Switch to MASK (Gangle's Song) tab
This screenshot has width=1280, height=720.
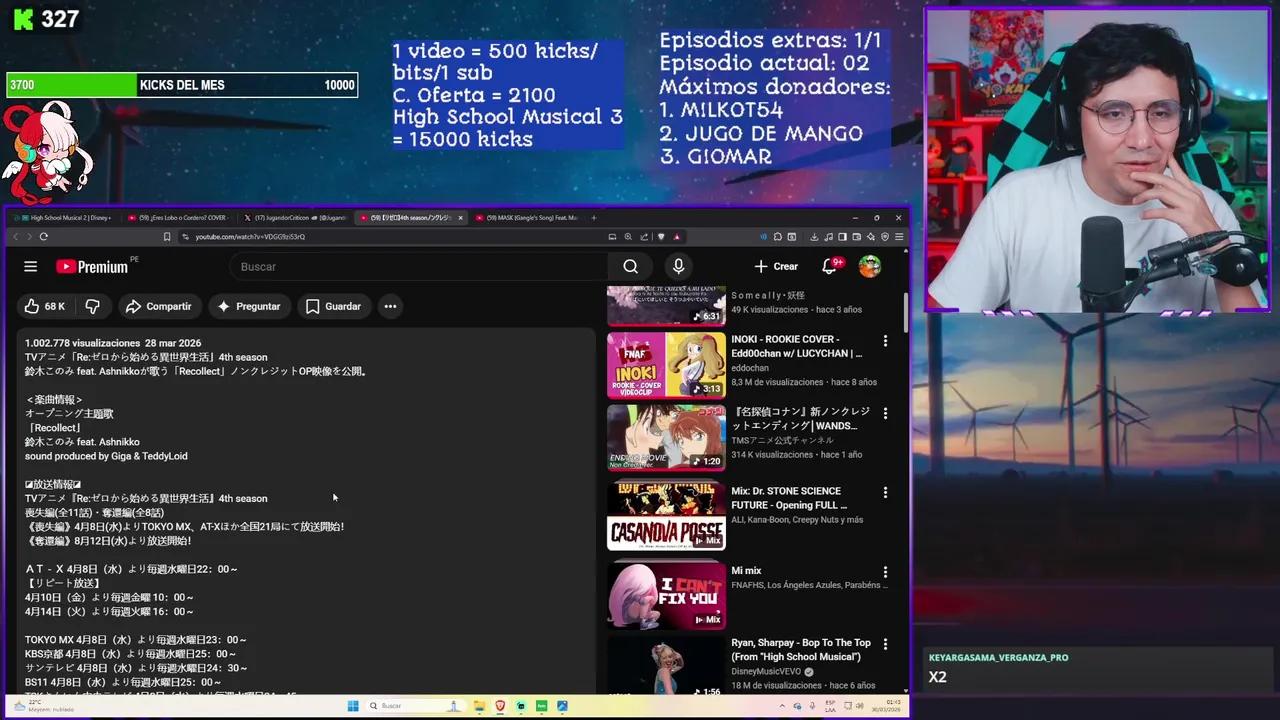[527, 217]
